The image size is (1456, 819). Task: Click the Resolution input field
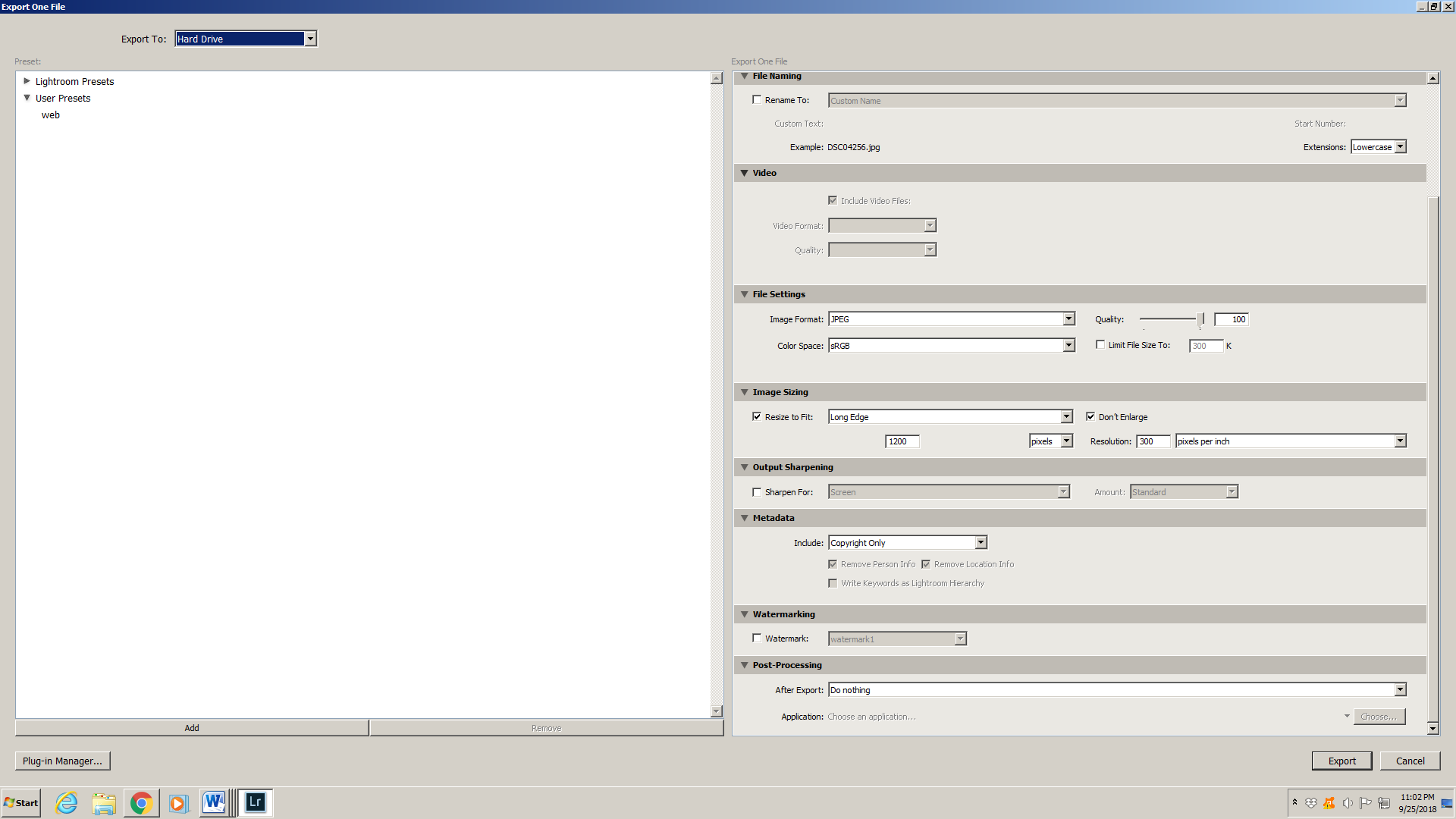point(1152,441)
